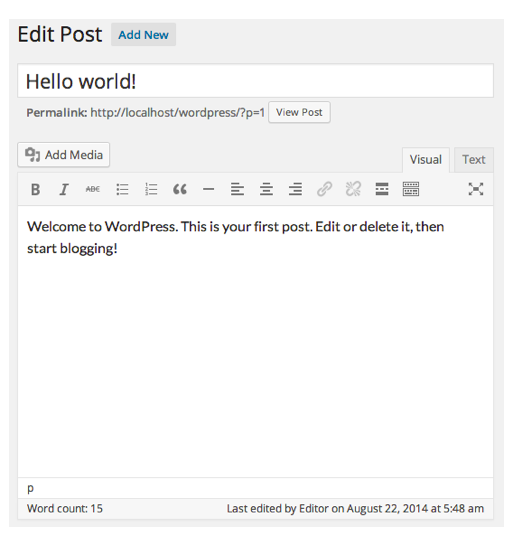This screenshot has width=524, height=541.
Task: Align text right
Action: (295, 189)
